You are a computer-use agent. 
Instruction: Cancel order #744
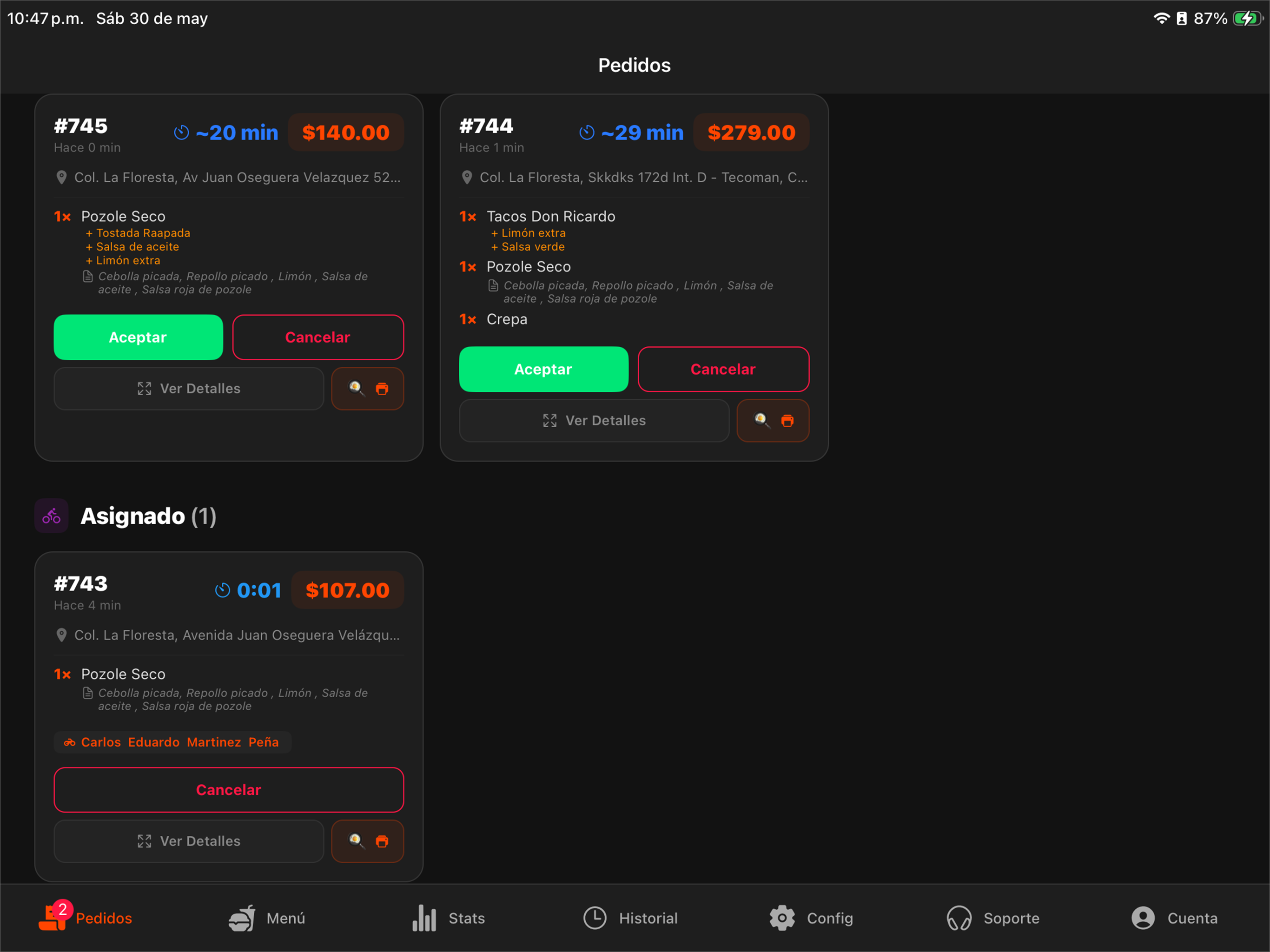[x=723, y=369]
